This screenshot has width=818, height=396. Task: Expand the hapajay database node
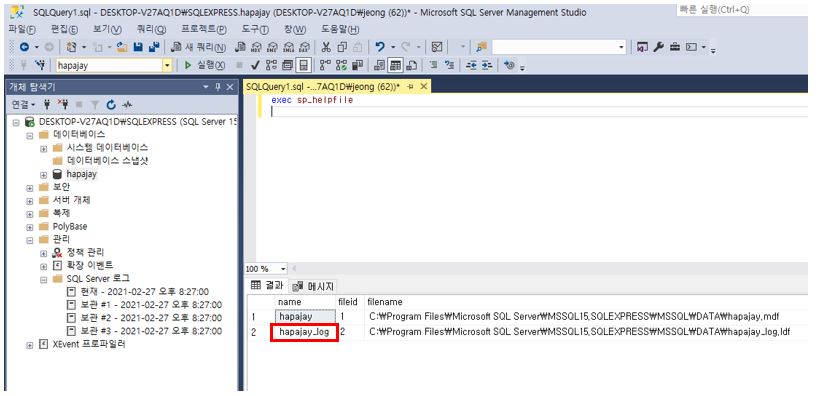[44, 174]
